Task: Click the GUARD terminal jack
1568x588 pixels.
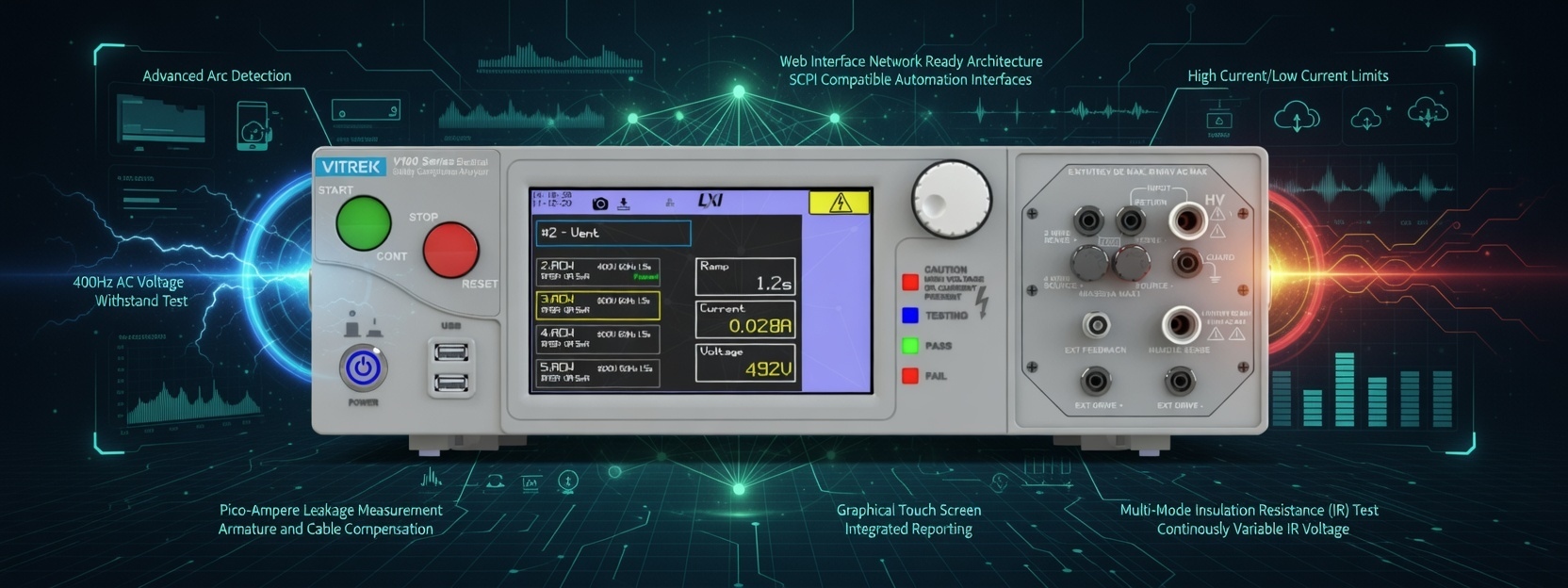Action: click(1186, 262)
